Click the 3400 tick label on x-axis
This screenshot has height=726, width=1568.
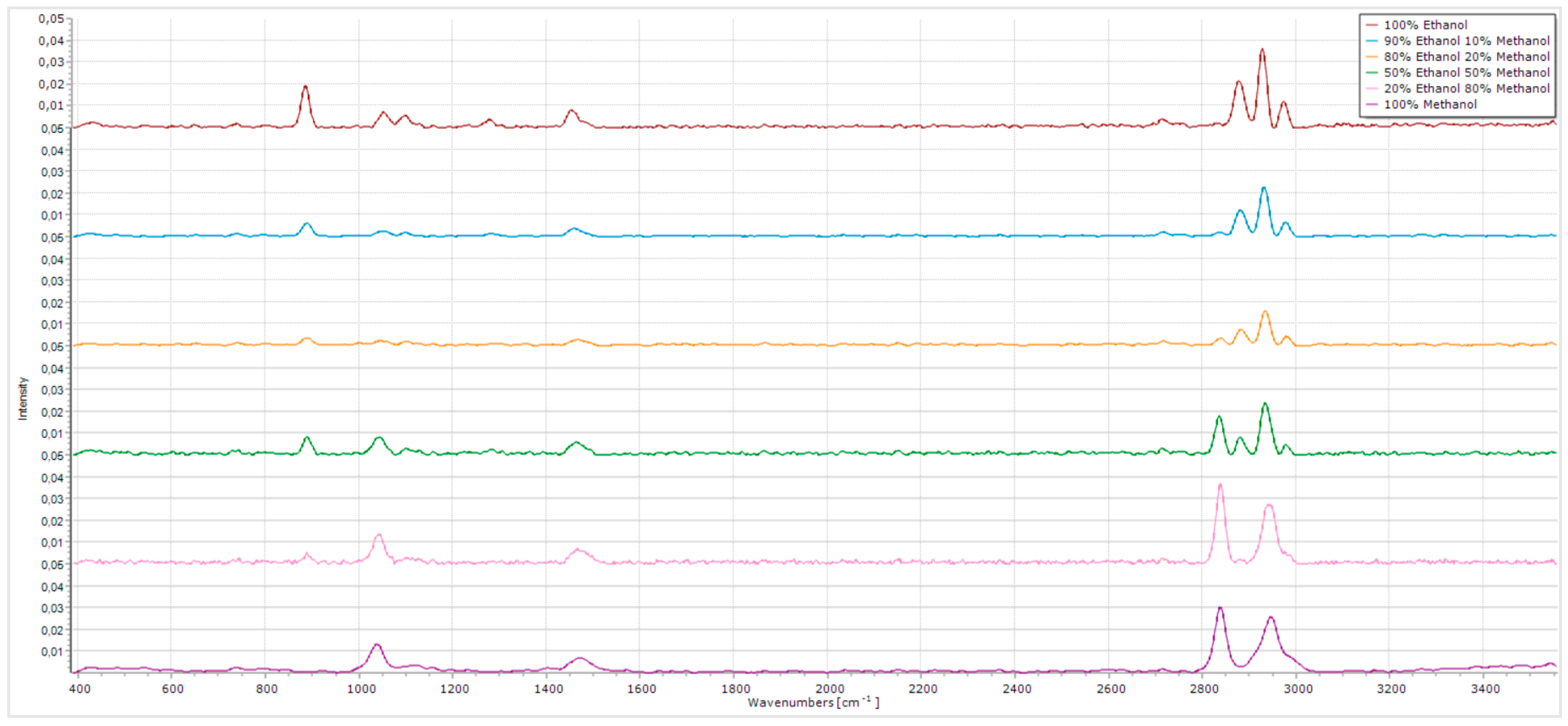tap(1485, 689)
